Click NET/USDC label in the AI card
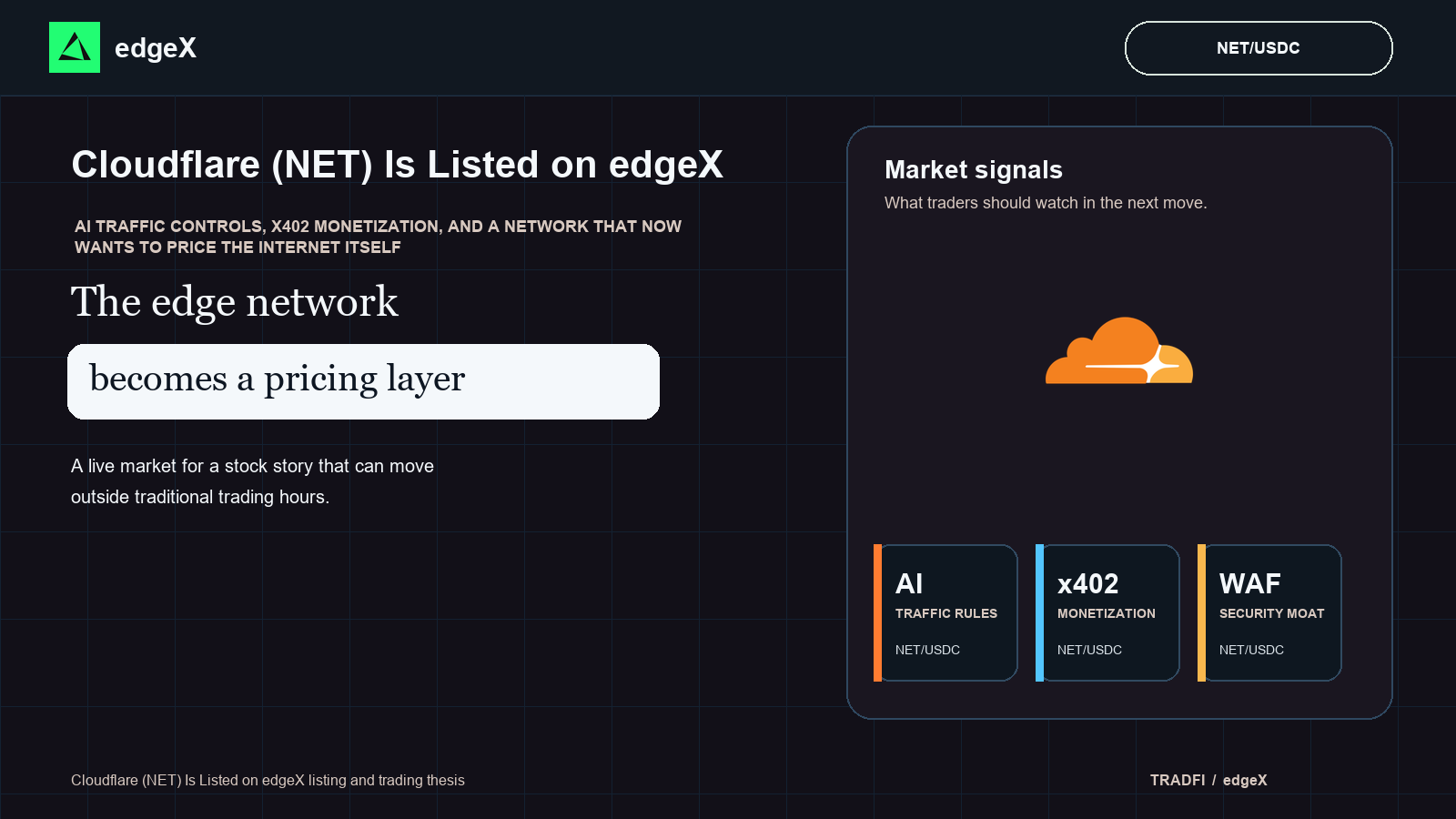The image size is (1456, 819). point(927,650)
